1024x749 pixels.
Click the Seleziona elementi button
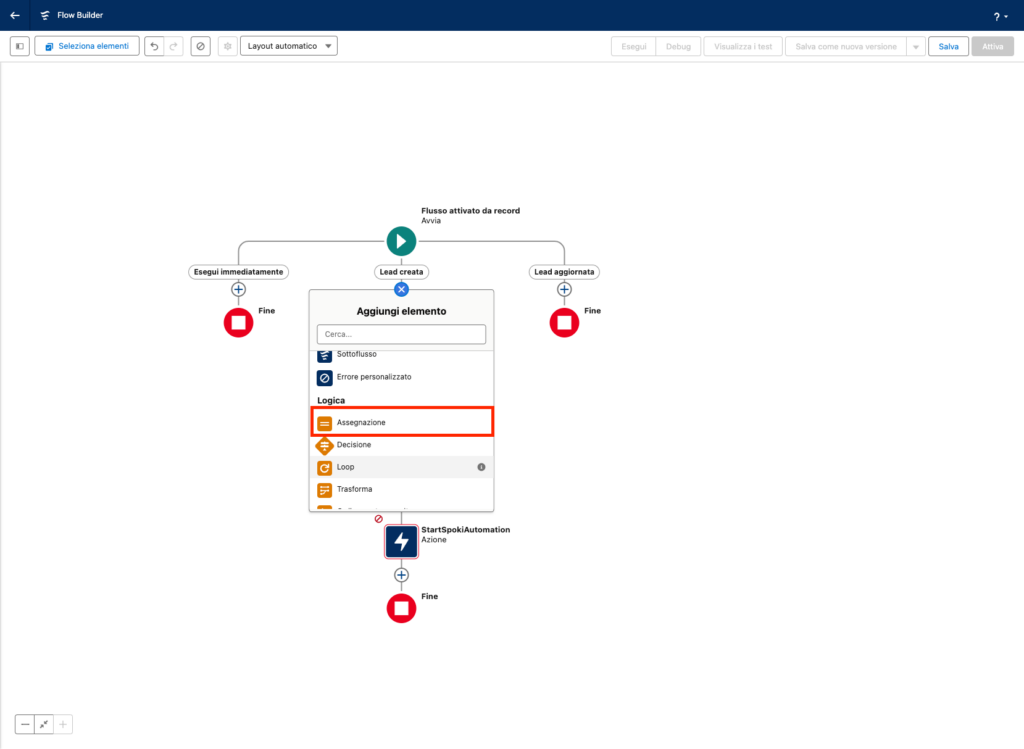(86, 46)
